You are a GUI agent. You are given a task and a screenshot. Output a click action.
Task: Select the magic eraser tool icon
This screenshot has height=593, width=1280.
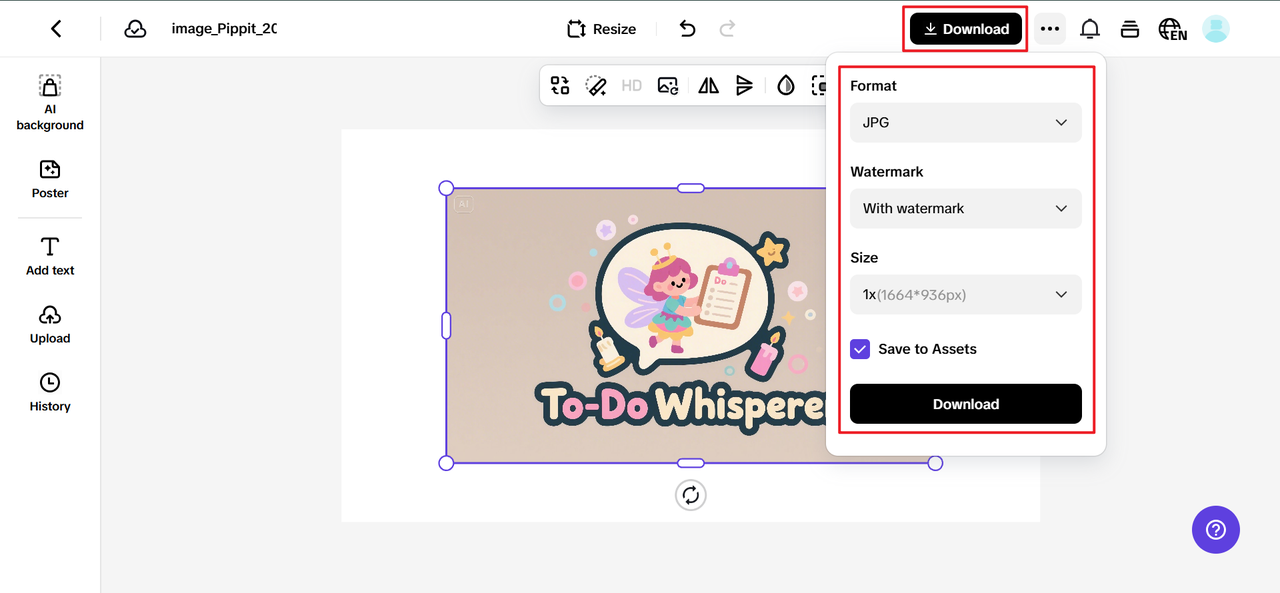point(596,86)
